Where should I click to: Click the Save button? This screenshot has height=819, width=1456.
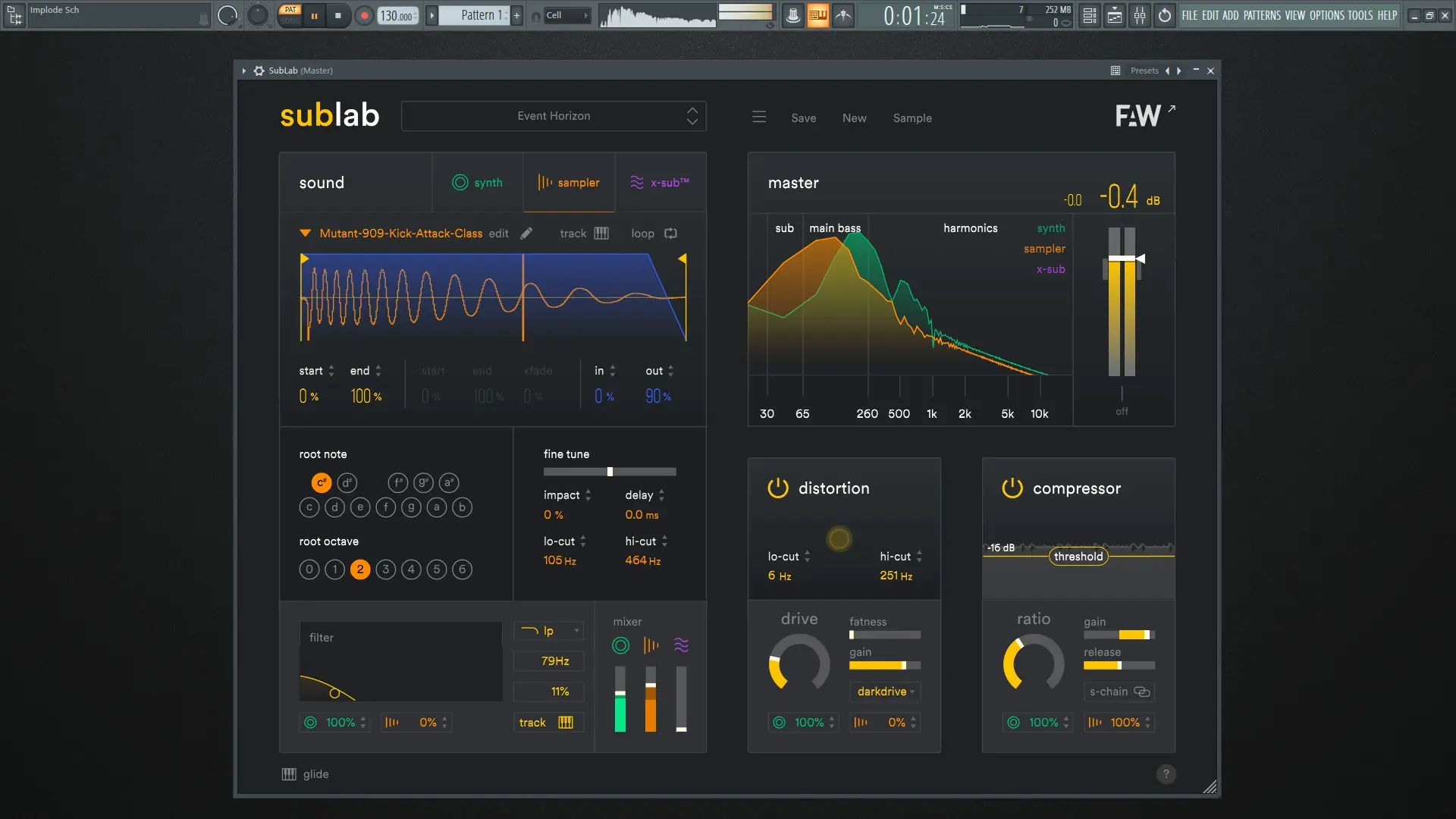click(x=803, y=118)
